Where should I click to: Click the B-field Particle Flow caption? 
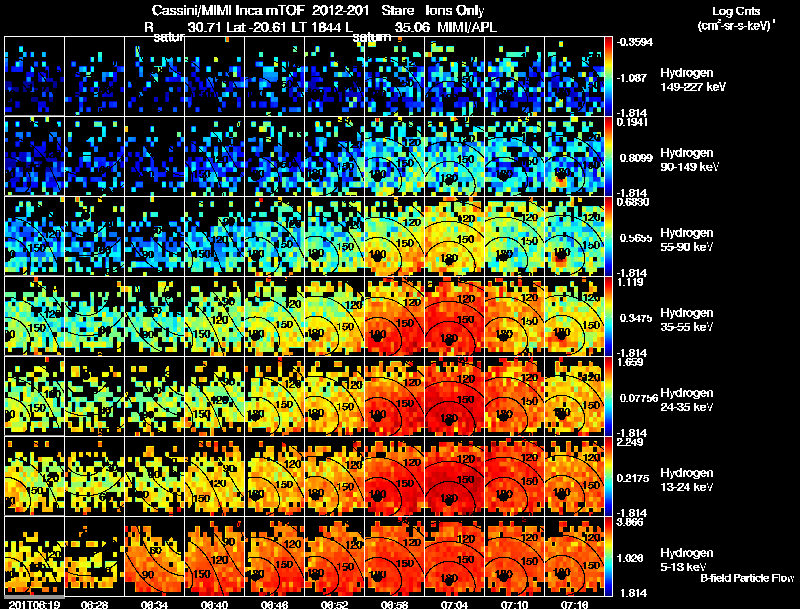click(x=747, y=578)
